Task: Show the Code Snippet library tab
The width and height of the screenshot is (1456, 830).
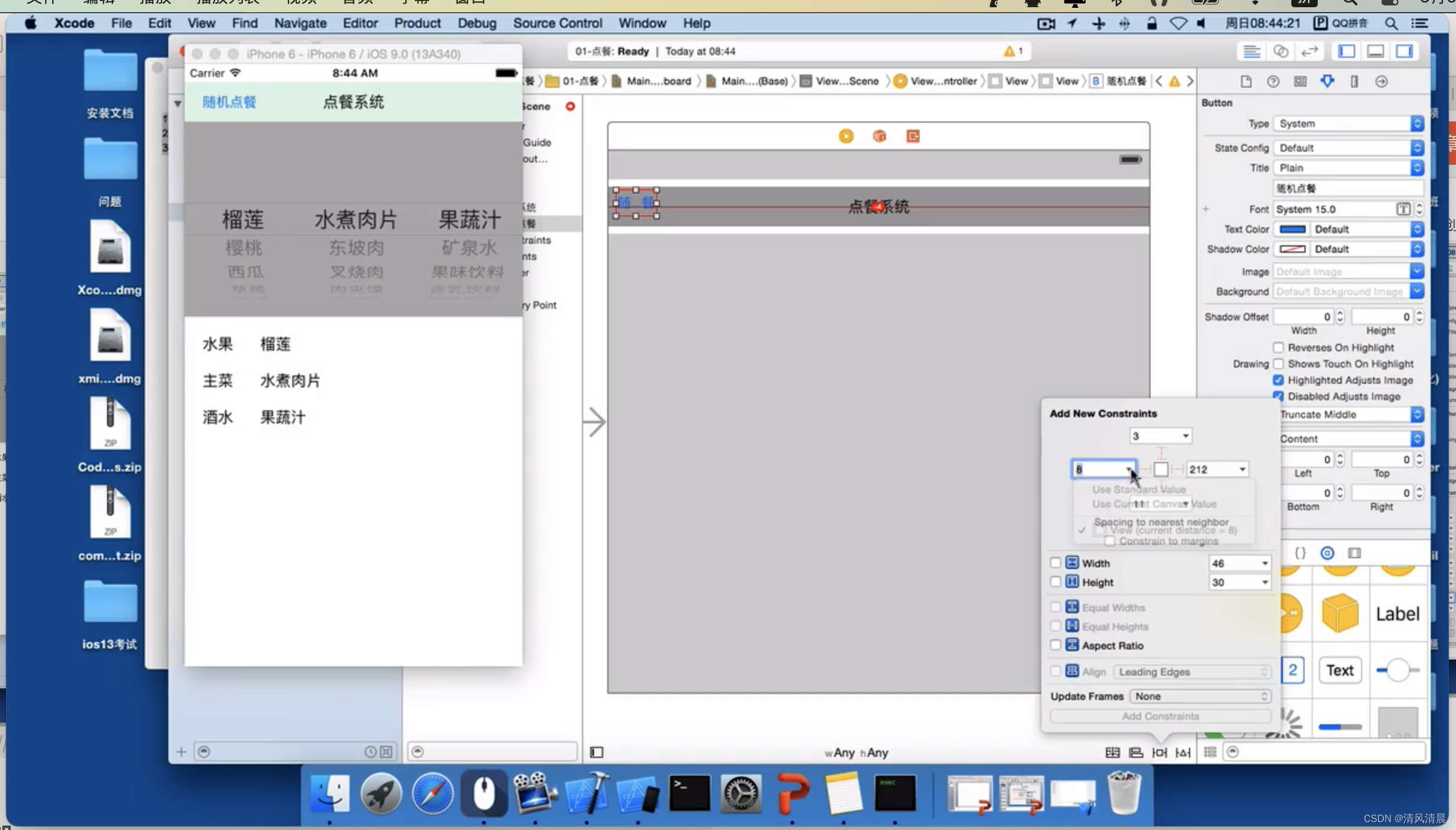Action: tap(1300, 553)
